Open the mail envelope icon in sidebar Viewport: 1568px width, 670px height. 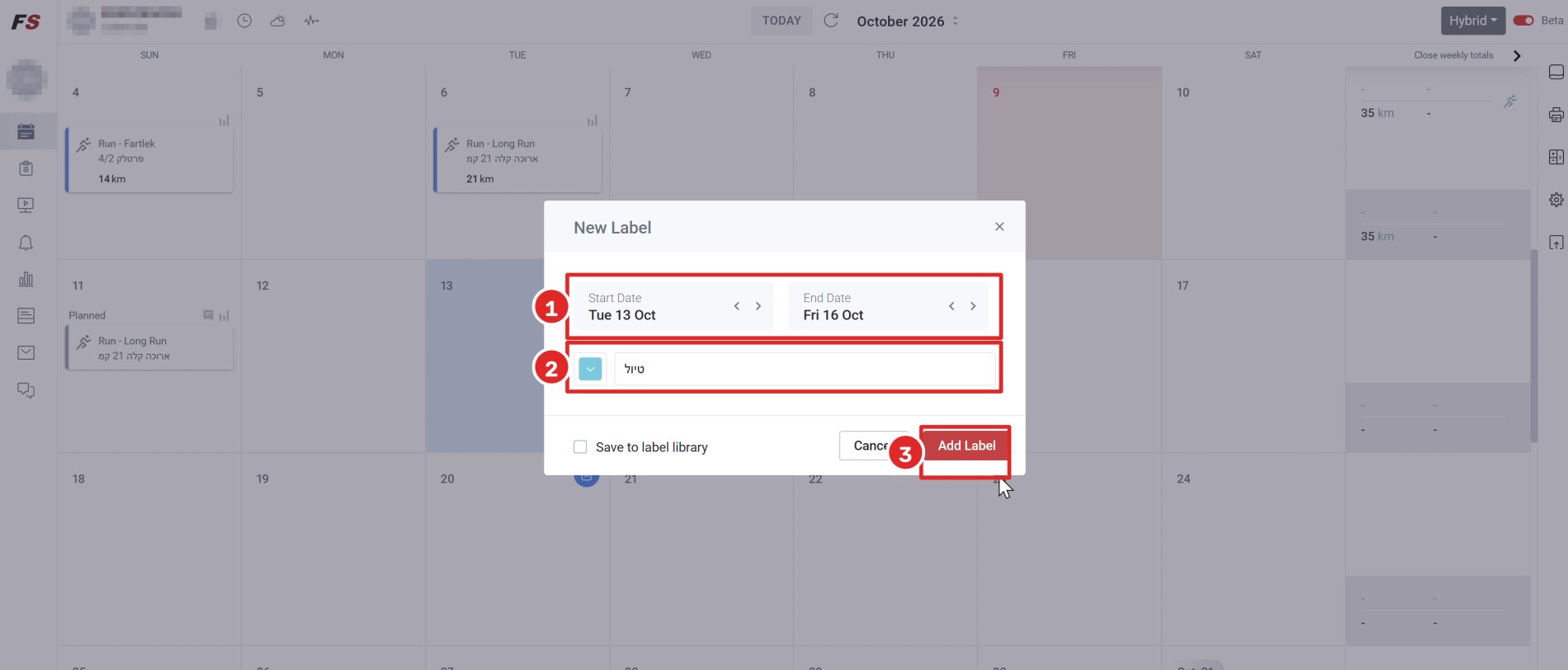[26, 352]
